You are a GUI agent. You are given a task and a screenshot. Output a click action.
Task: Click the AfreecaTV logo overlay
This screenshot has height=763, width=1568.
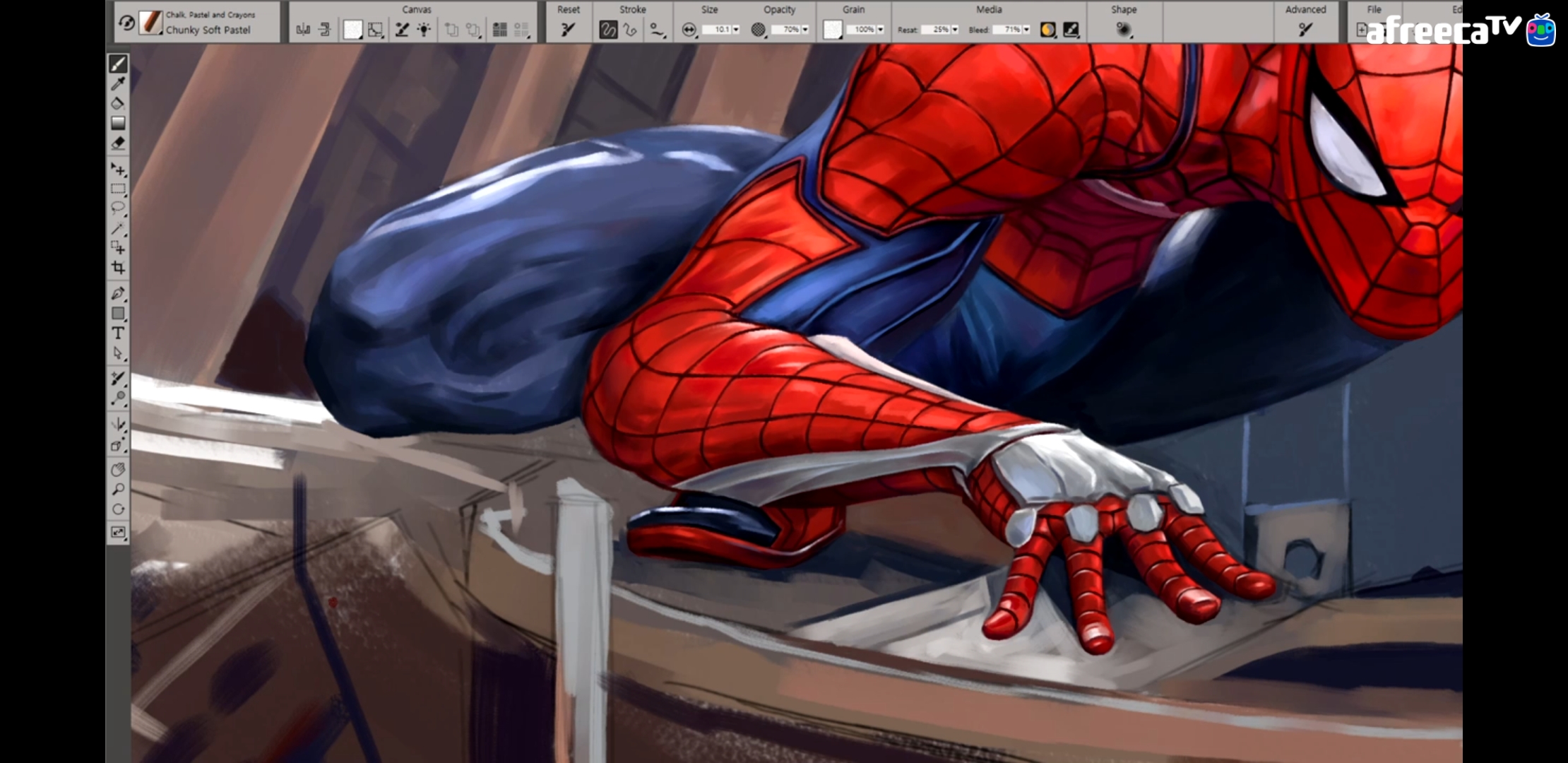coord(1461,31)
